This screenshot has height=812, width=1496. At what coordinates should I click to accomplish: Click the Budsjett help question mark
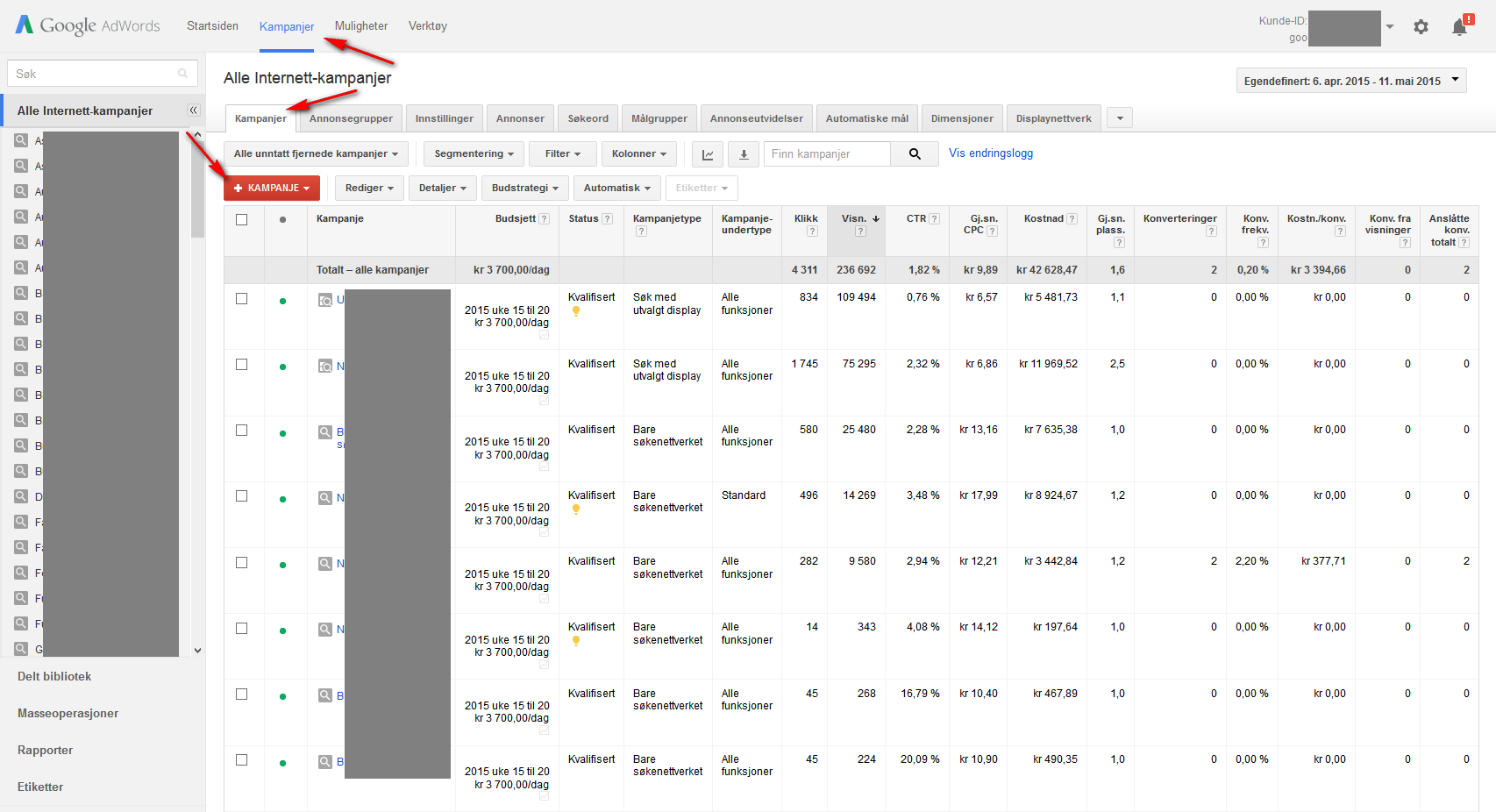(545, 219)
